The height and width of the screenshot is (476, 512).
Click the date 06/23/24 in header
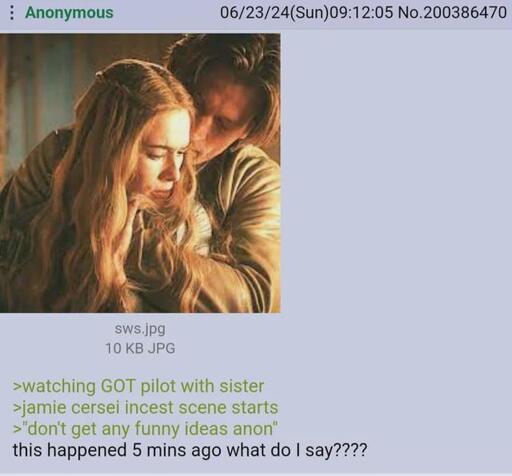(254, 13)
